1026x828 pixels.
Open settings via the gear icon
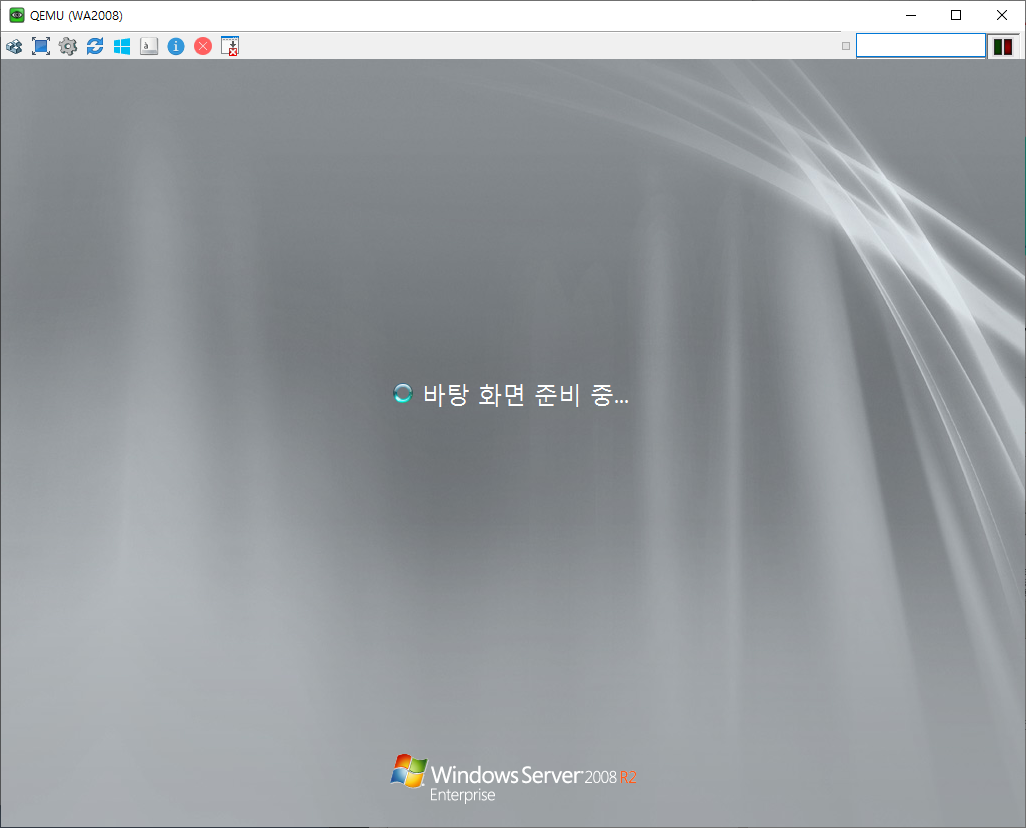coord(68,46)
